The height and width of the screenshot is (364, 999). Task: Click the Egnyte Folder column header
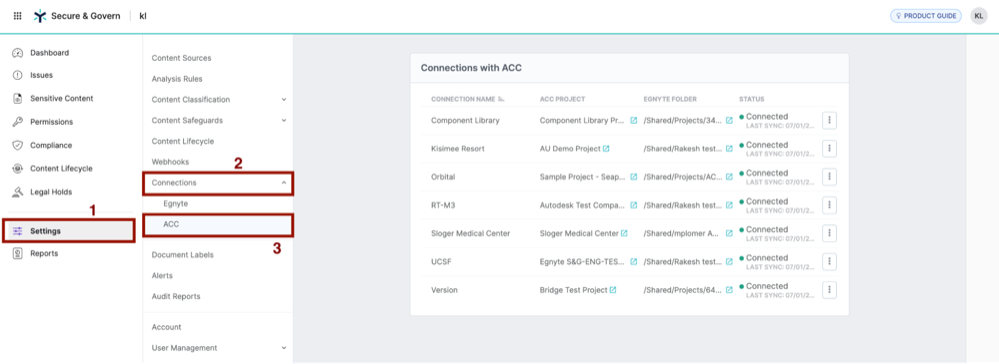coord(670,99)
